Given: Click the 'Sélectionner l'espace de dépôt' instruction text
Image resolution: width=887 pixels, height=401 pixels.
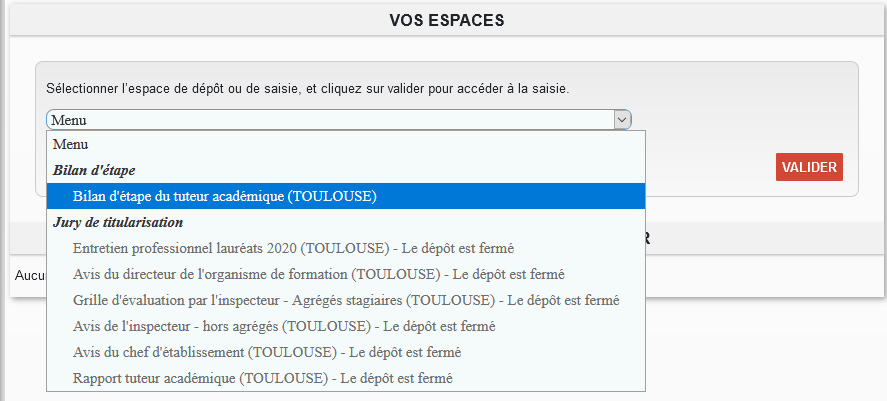Looking at the screenshot, I should pyautogui.click(x=307, y=89).
